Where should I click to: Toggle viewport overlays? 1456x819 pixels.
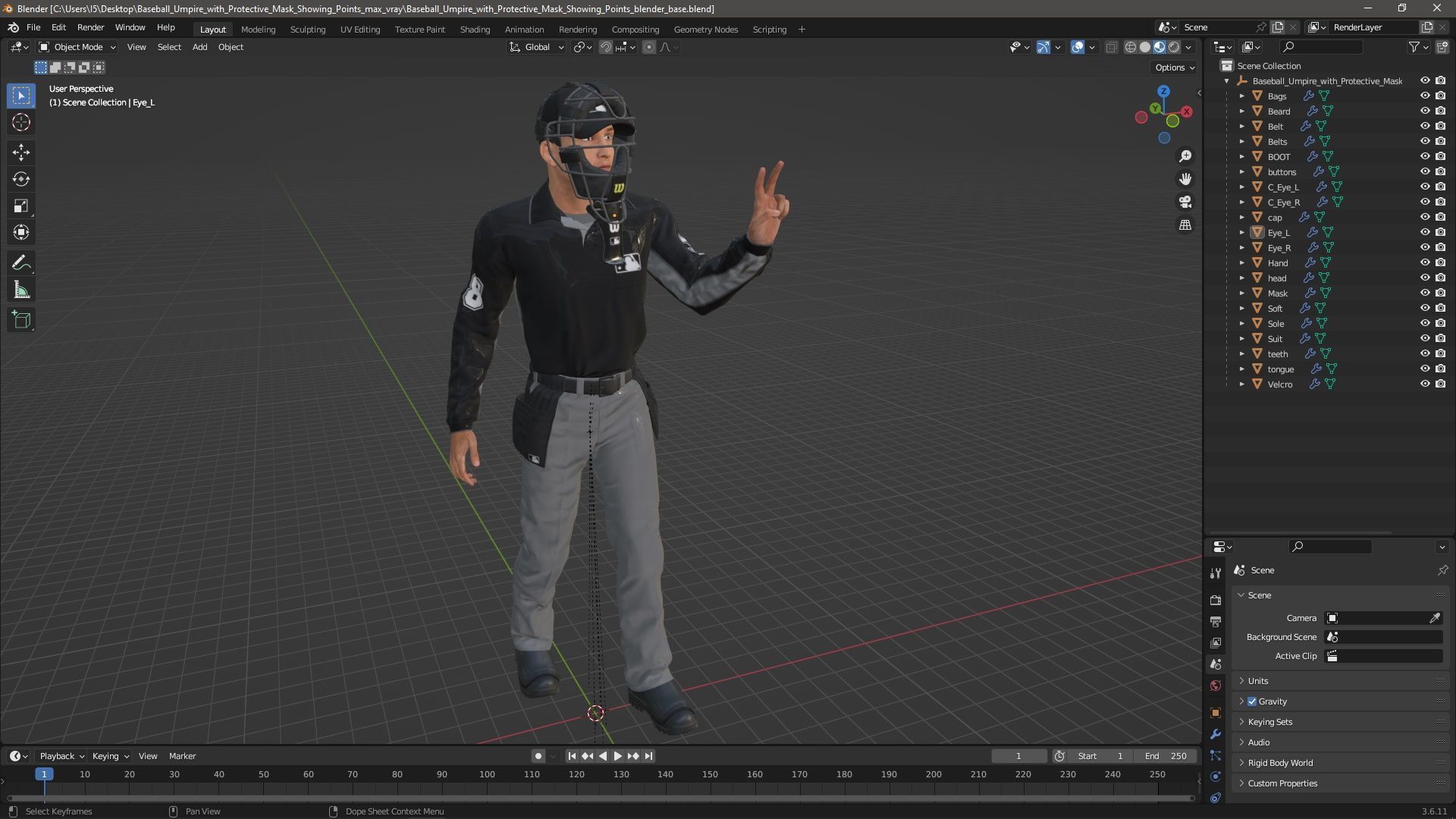pos(1078,47)
